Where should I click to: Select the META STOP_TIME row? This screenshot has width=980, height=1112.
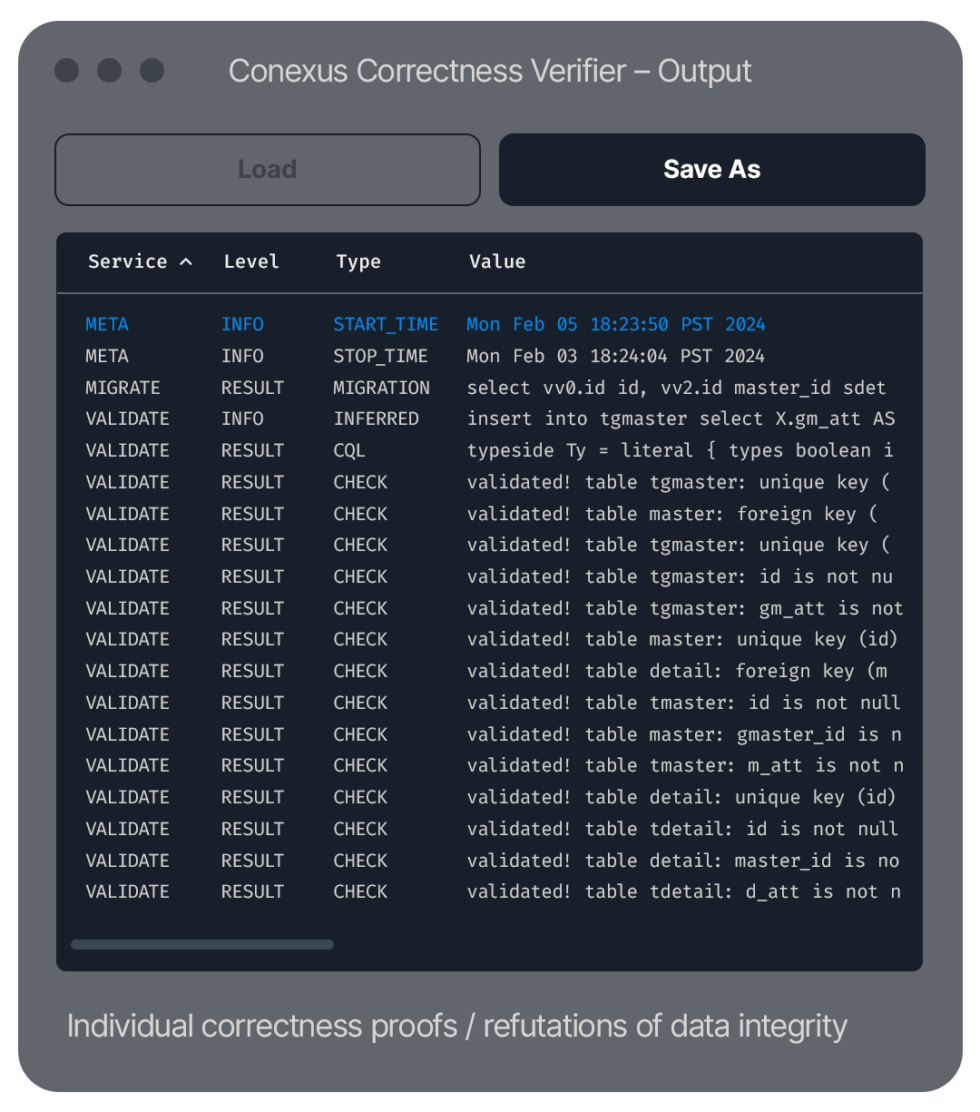click(490, 356)
